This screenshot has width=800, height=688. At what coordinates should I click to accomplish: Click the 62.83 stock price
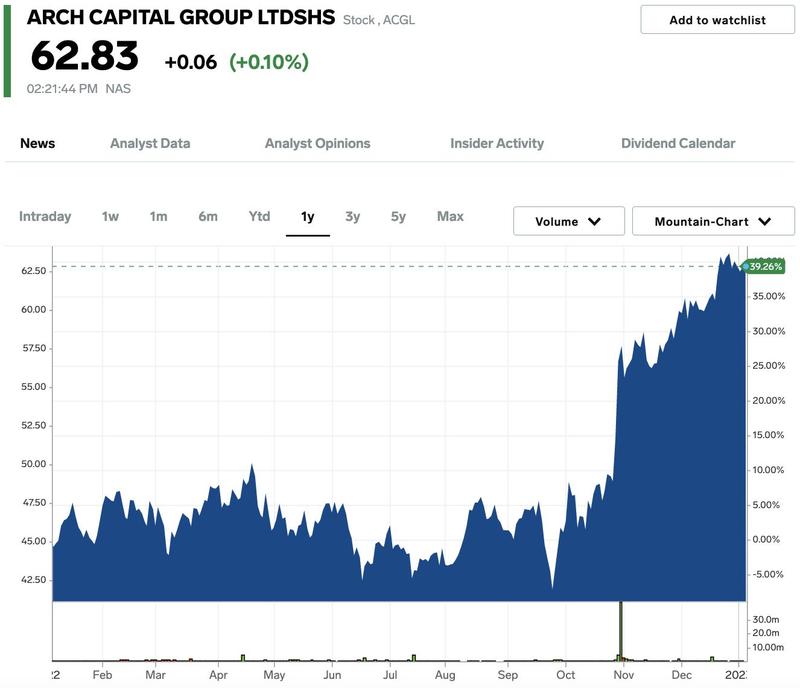[85, 56]
